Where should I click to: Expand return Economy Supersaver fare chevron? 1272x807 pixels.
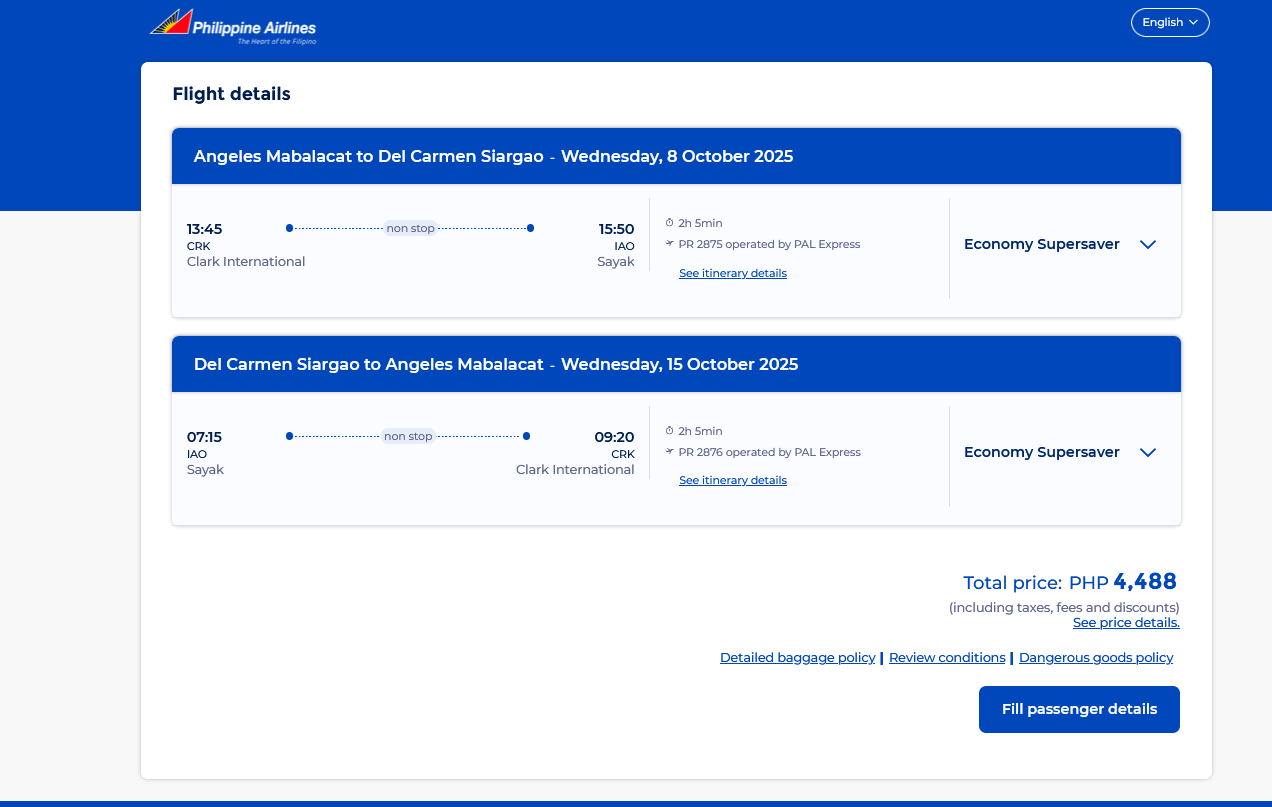coord(1148,452)
